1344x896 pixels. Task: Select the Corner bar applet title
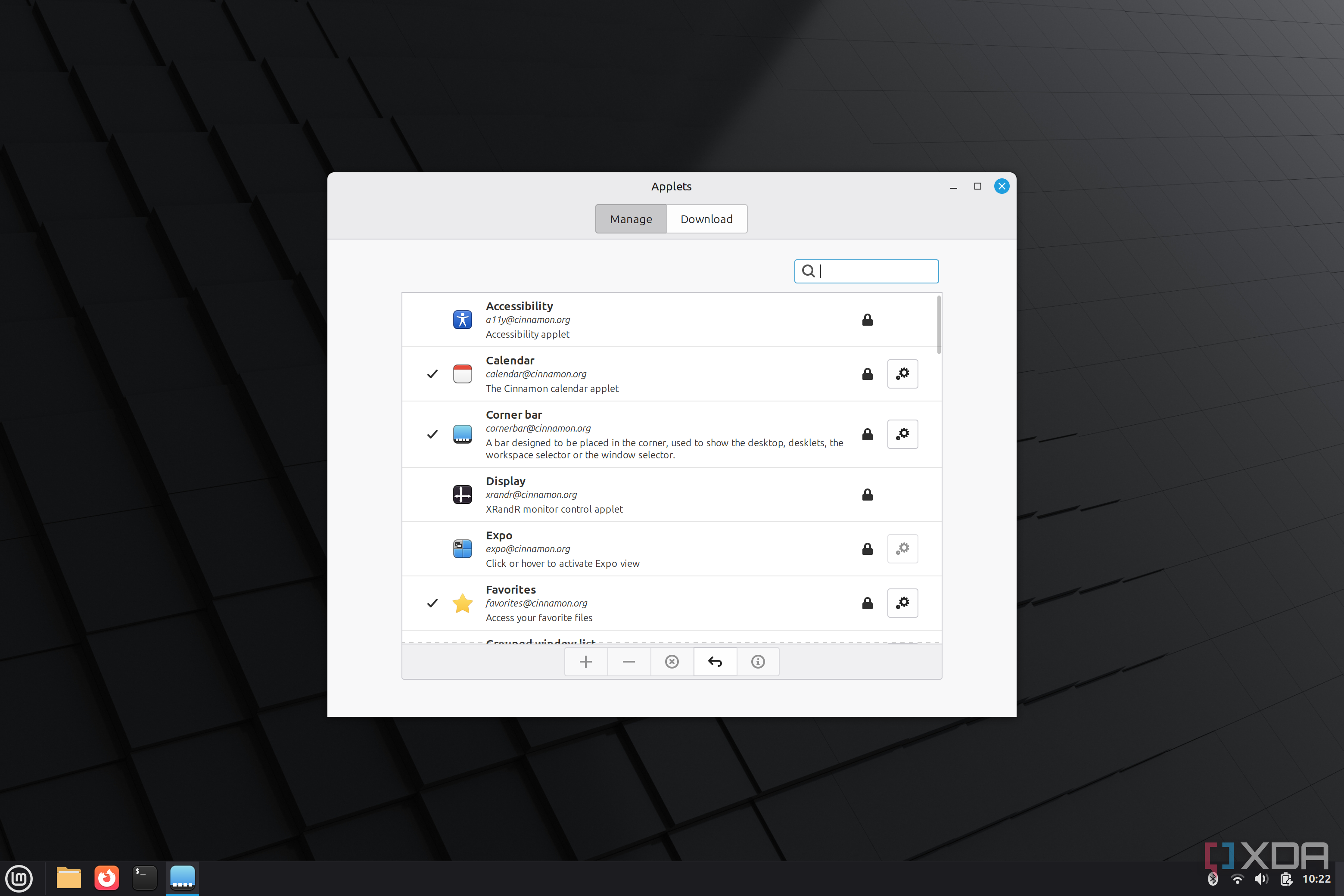point(514,415)
